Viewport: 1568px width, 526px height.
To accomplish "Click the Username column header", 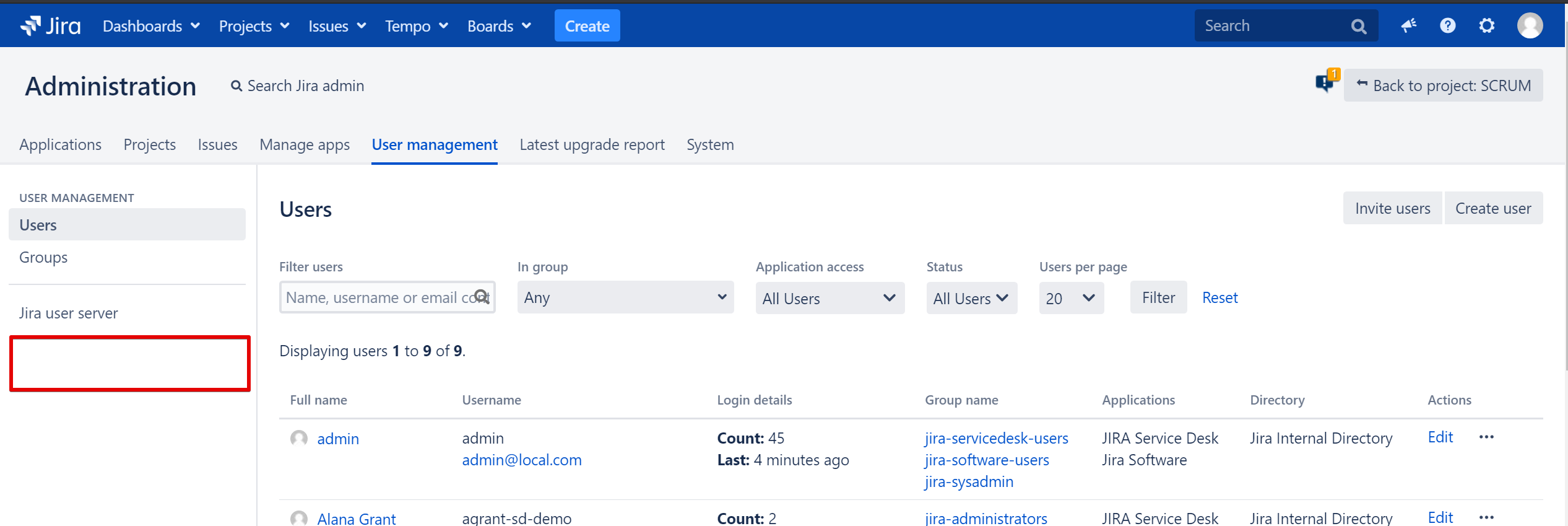I will pos(492,400).
